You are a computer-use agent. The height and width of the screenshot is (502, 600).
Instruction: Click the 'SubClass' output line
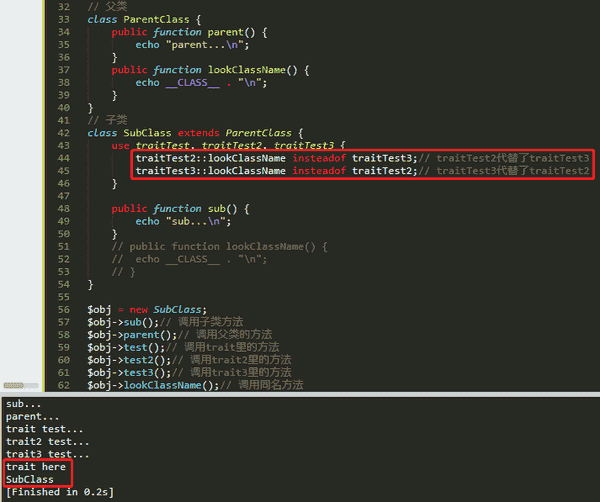coord(29,480)
